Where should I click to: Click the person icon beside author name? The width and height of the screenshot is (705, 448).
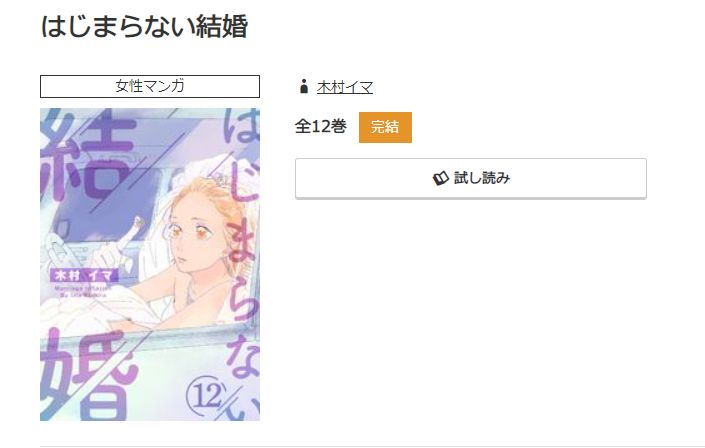tap(304, 86)
